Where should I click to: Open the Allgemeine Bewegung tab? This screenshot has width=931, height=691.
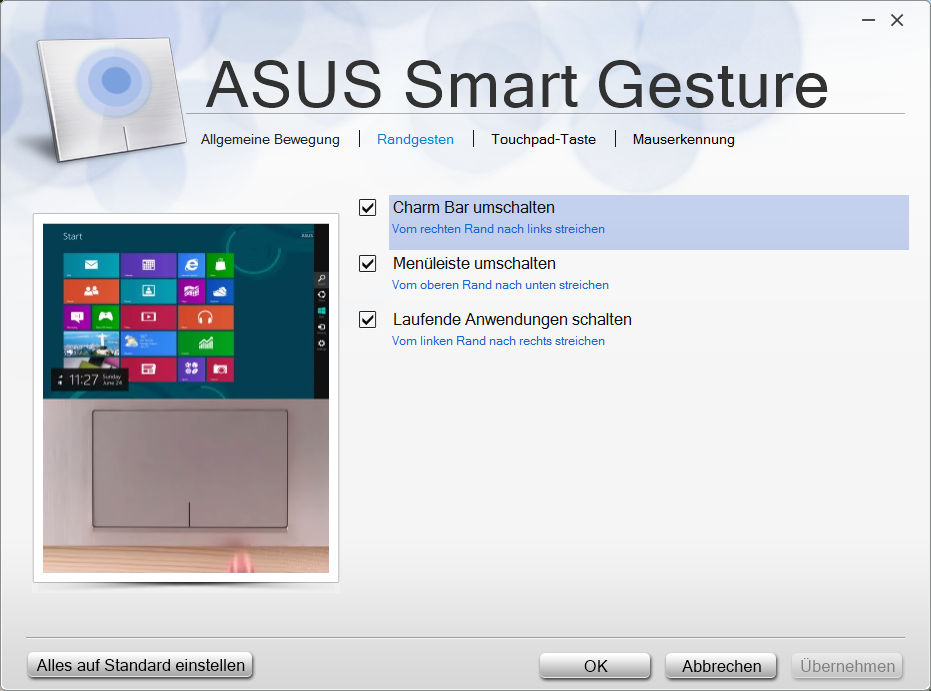[x=270, y=140]
